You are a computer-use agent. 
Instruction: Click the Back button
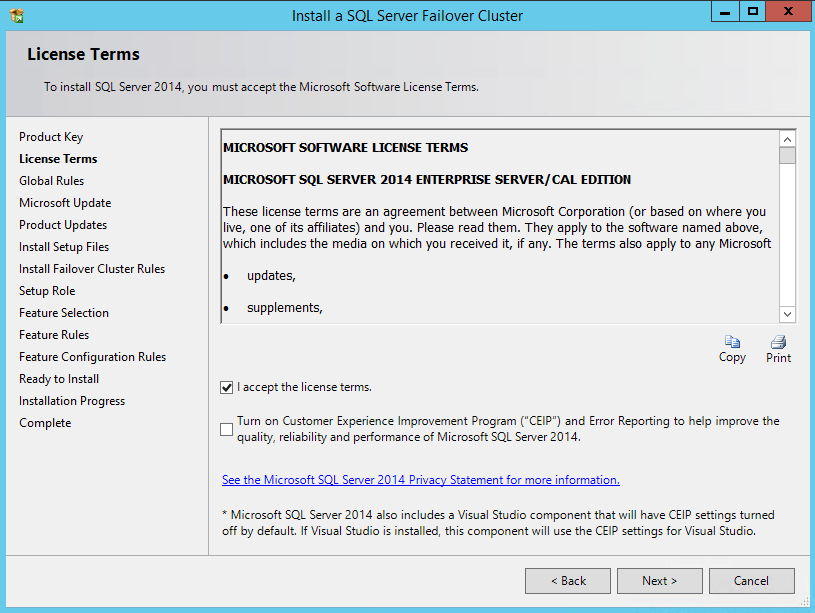tap(567, 580)
